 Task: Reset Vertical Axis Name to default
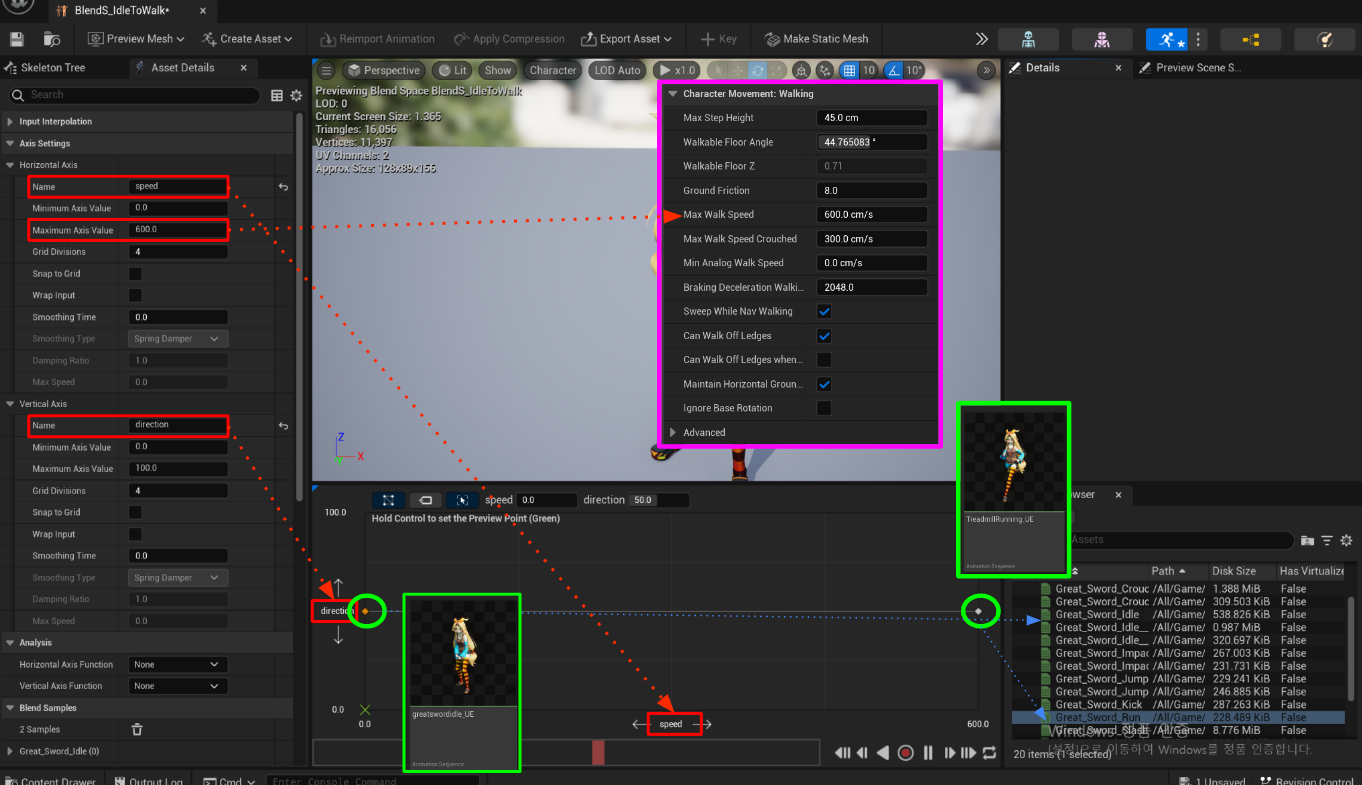coord(283,426)
